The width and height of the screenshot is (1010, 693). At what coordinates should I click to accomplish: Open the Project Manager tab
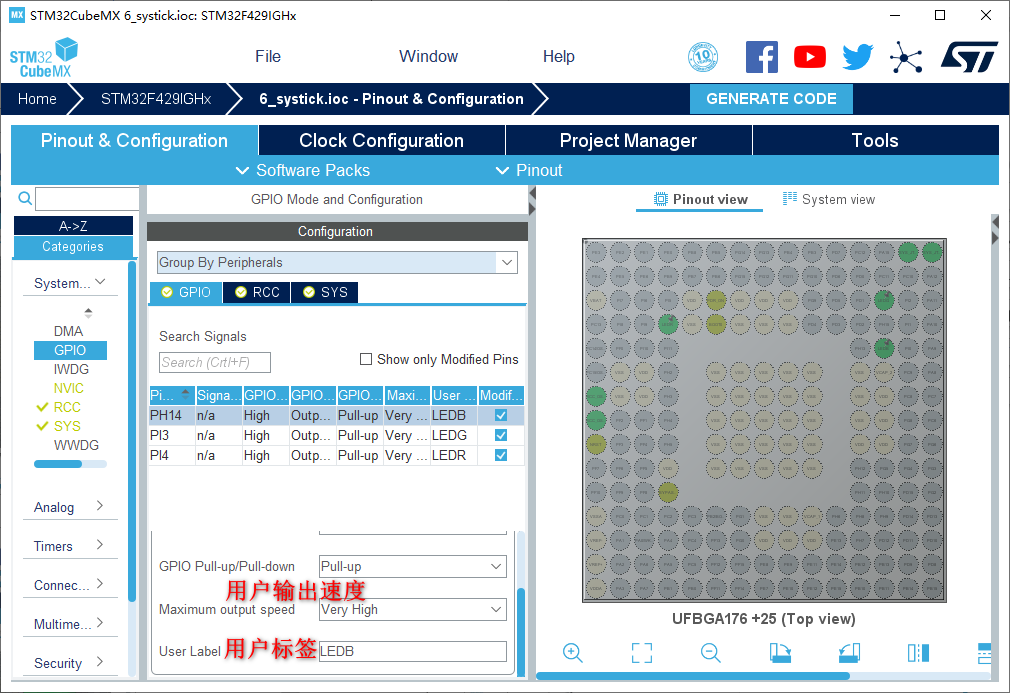tap(628, 141)
